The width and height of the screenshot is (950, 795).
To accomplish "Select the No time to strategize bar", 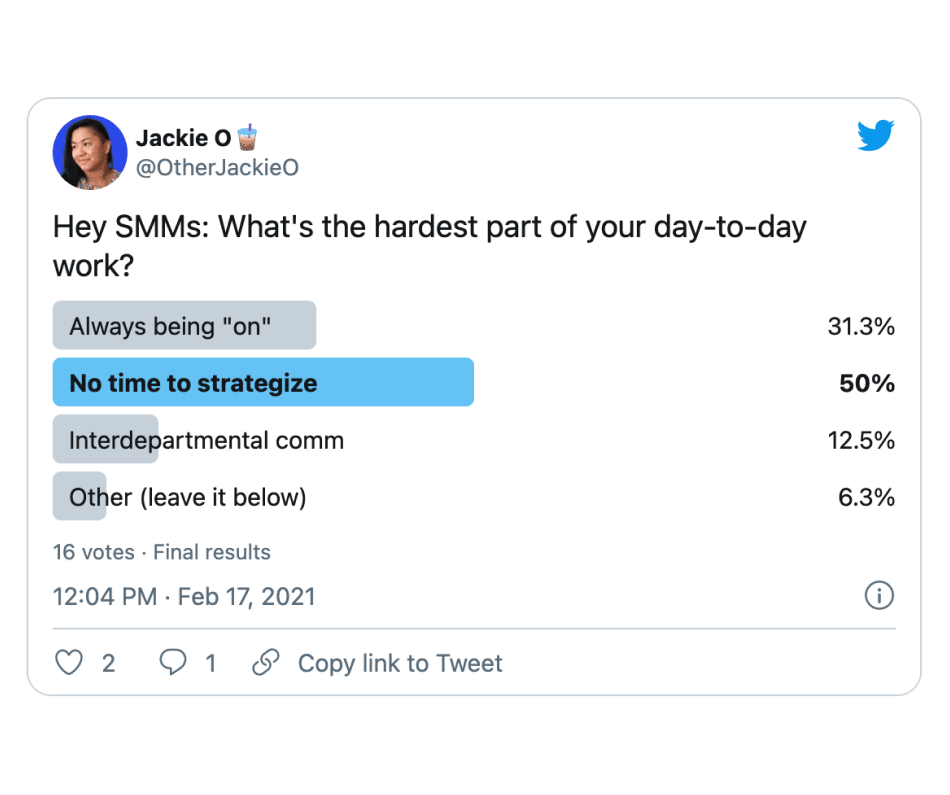I will [x=262, y=383].
